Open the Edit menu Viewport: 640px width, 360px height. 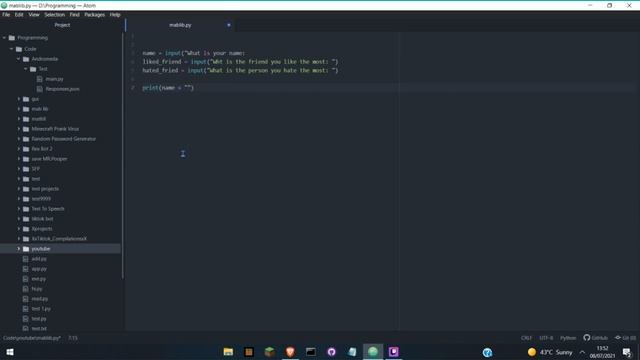point(19,15)
